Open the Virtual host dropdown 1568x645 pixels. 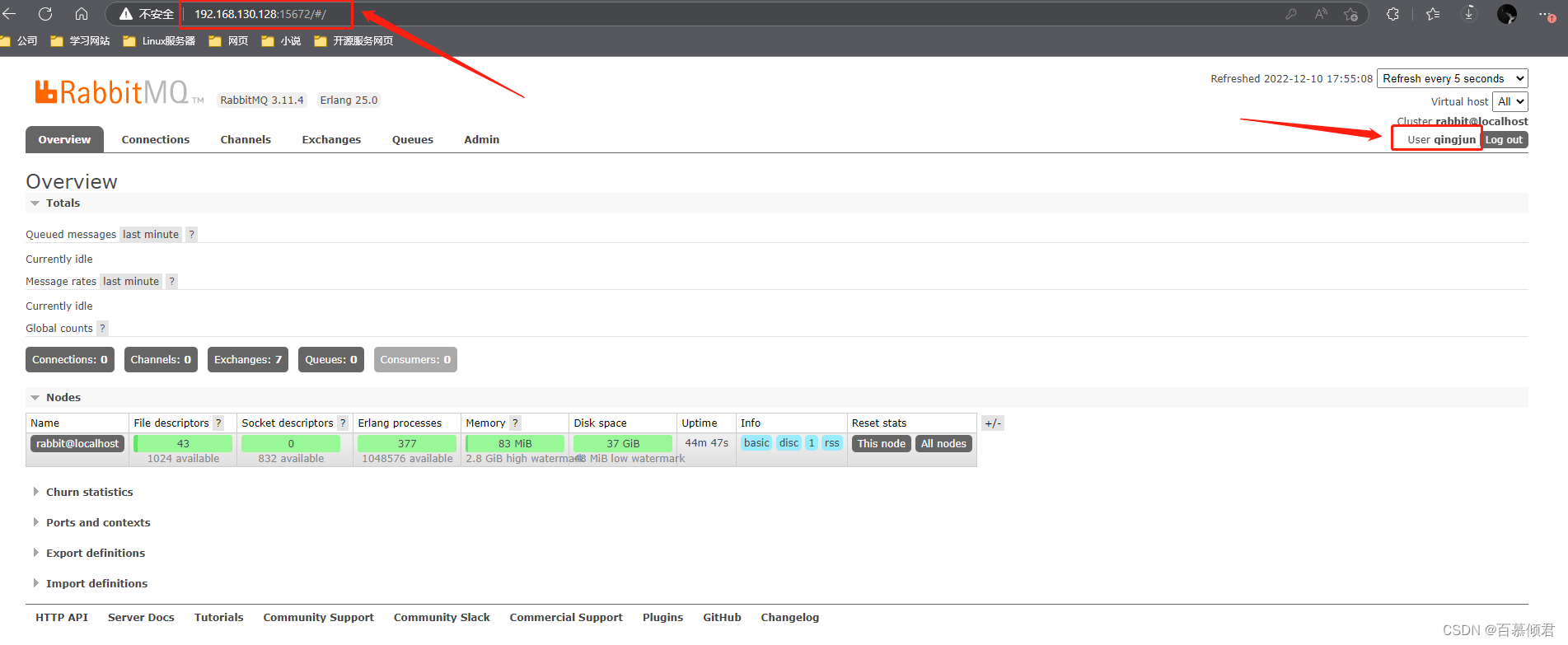[x=1510, y=101]
